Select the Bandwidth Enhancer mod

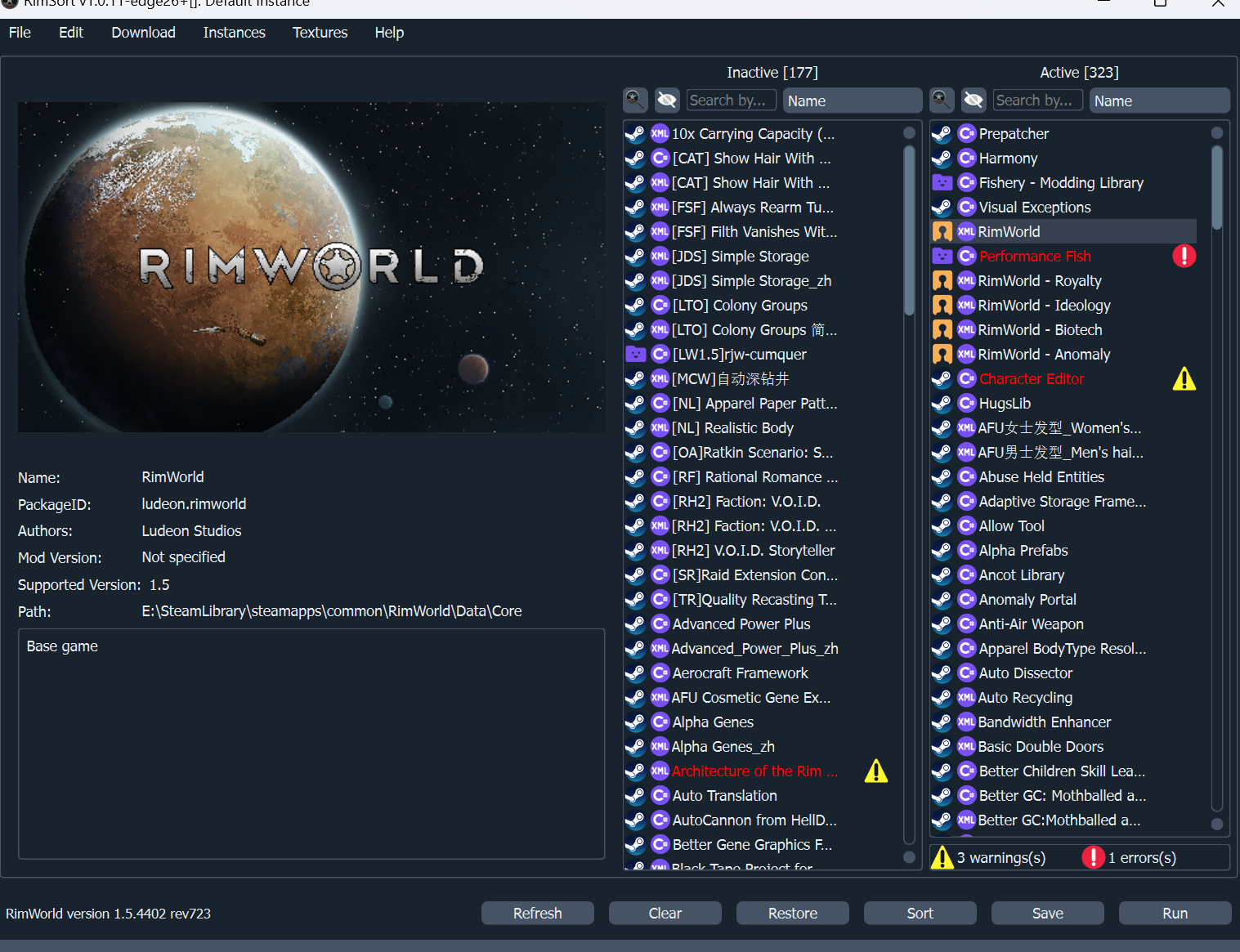1063,722
